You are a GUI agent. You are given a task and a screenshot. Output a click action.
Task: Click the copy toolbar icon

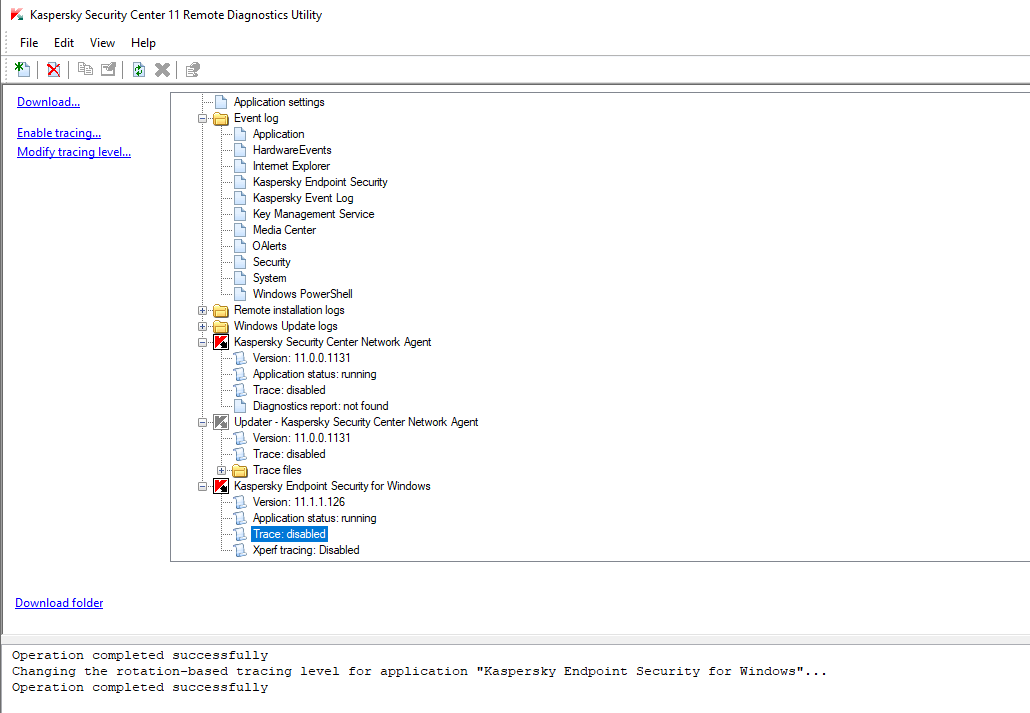(85, 69)
